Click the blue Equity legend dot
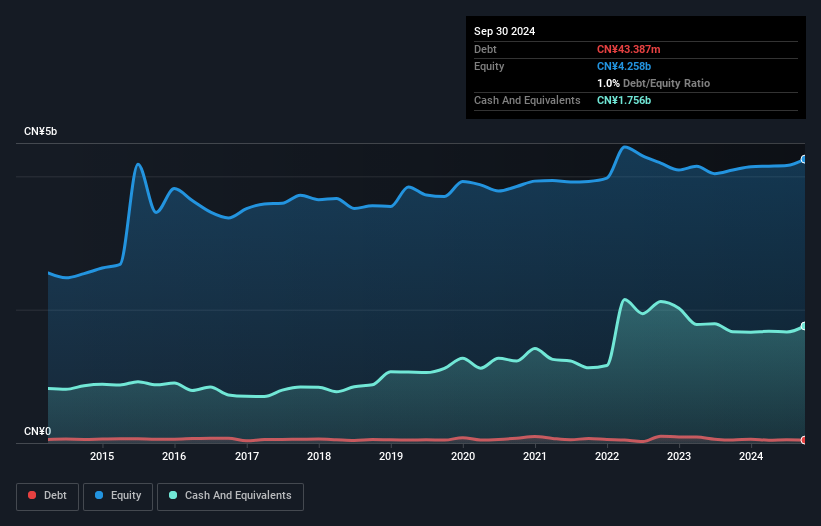Screen dimensions: 821x526 (x=99, y=495)
